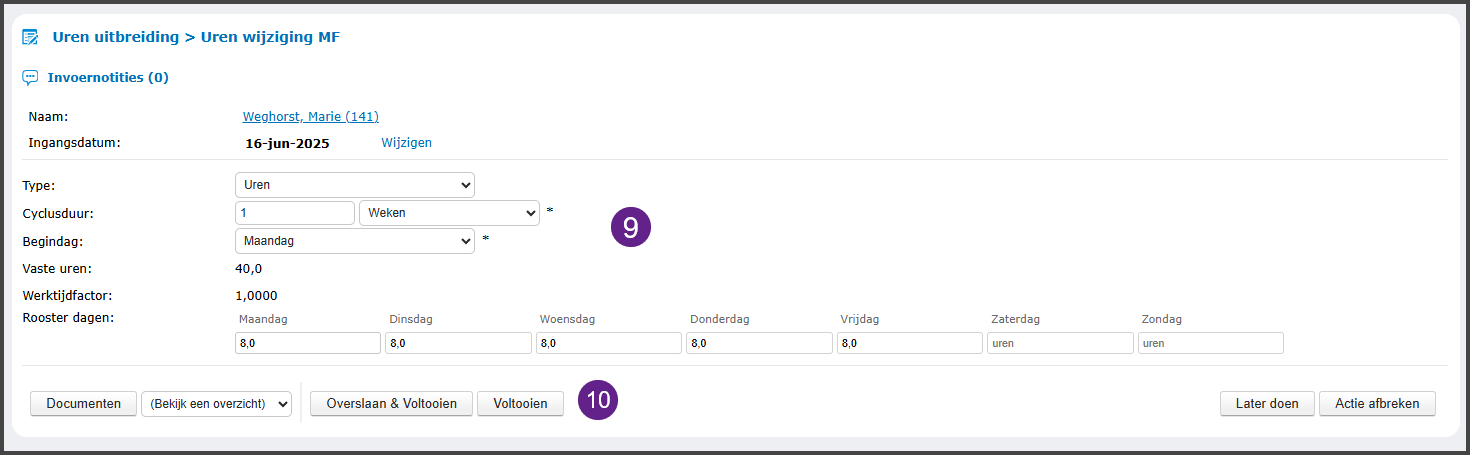Viewport: 1470px width, 455px height.
Task: Click the Zondag hours input field
Action: tap(1210, 343)
